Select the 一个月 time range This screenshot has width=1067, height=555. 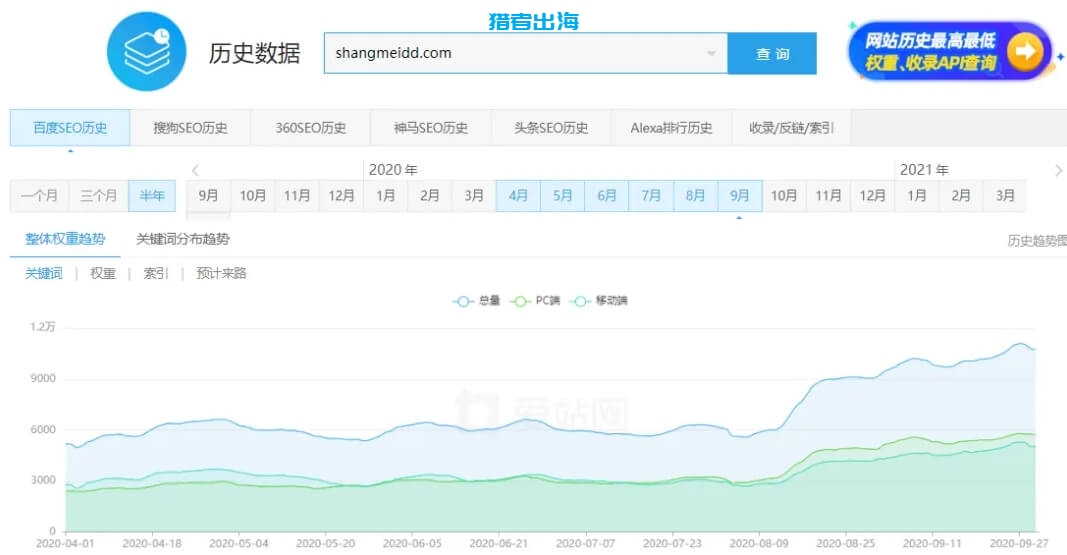[39, 196]
